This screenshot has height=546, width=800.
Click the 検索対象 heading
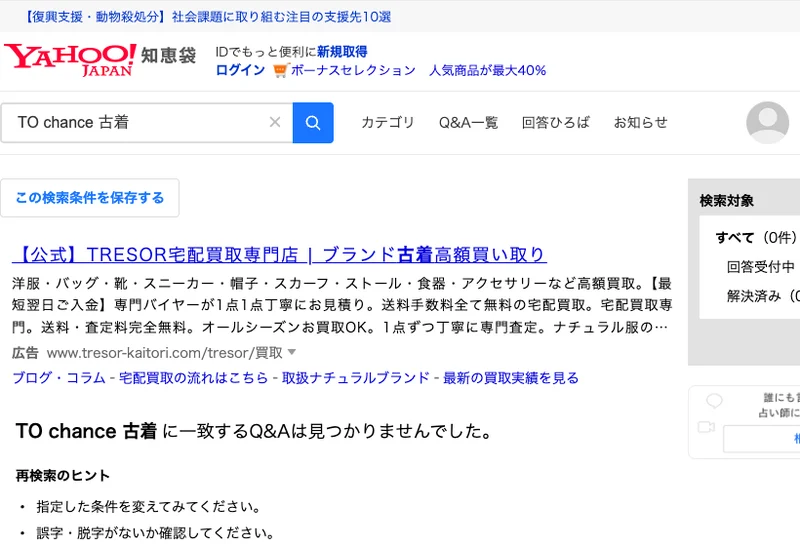point(727,201)
